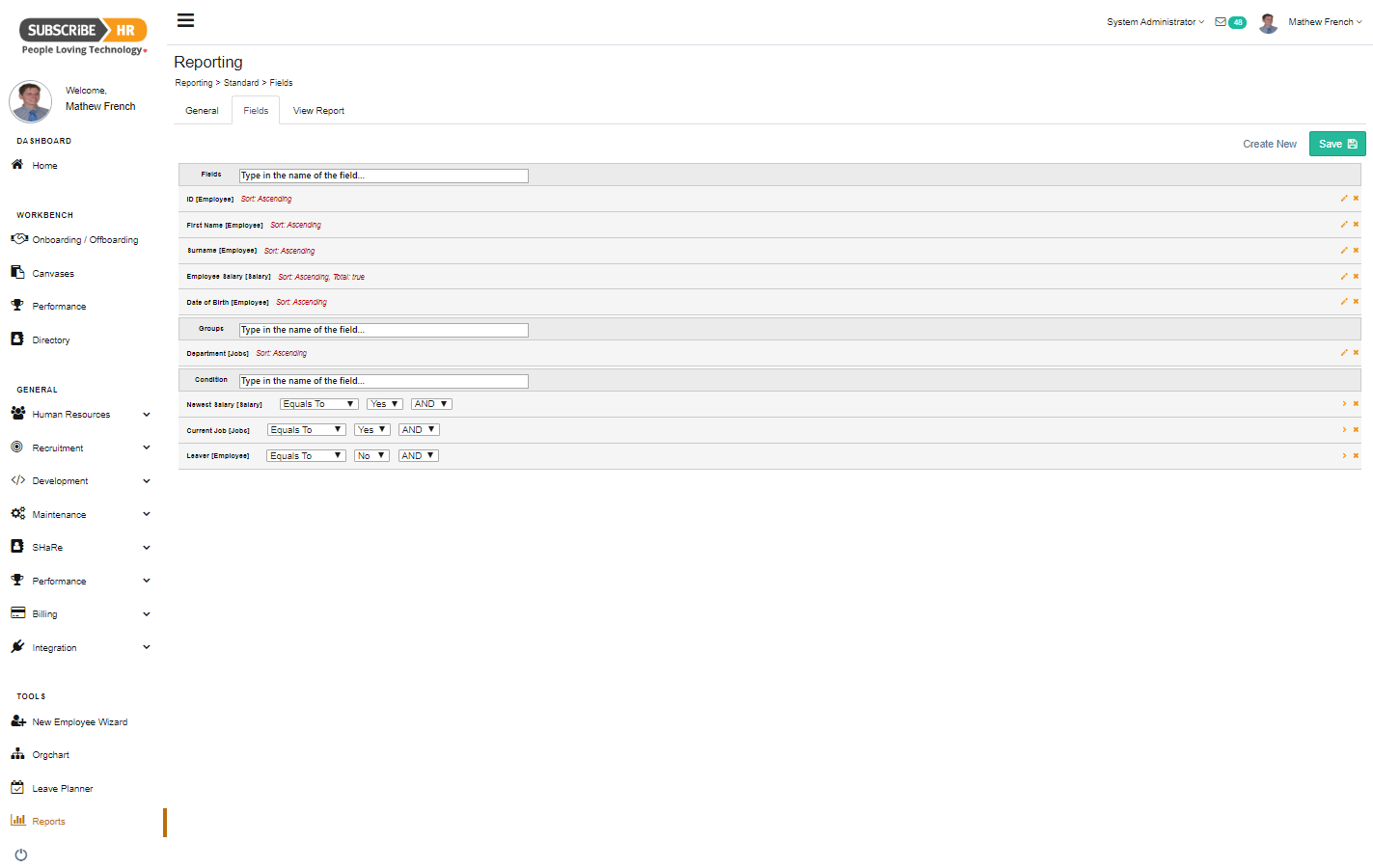This screenshot has height=868, width=1373.
Task: Expand the Newest Salary condition arrow
Action: click(1343, 404)
